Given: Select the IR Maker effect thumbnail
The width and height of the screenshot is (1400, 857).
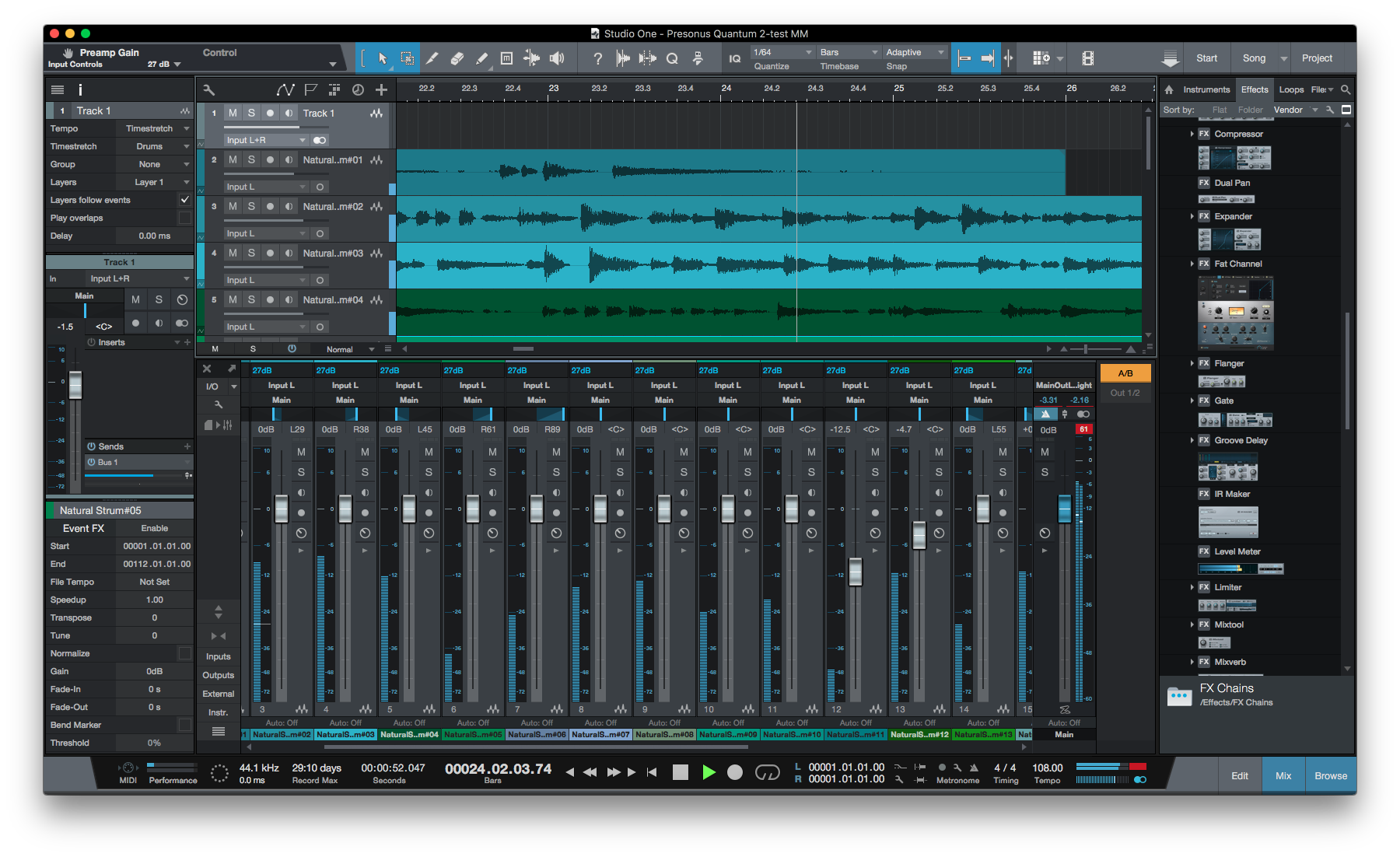Looking at the screenshot, I should click(1228, 522).
